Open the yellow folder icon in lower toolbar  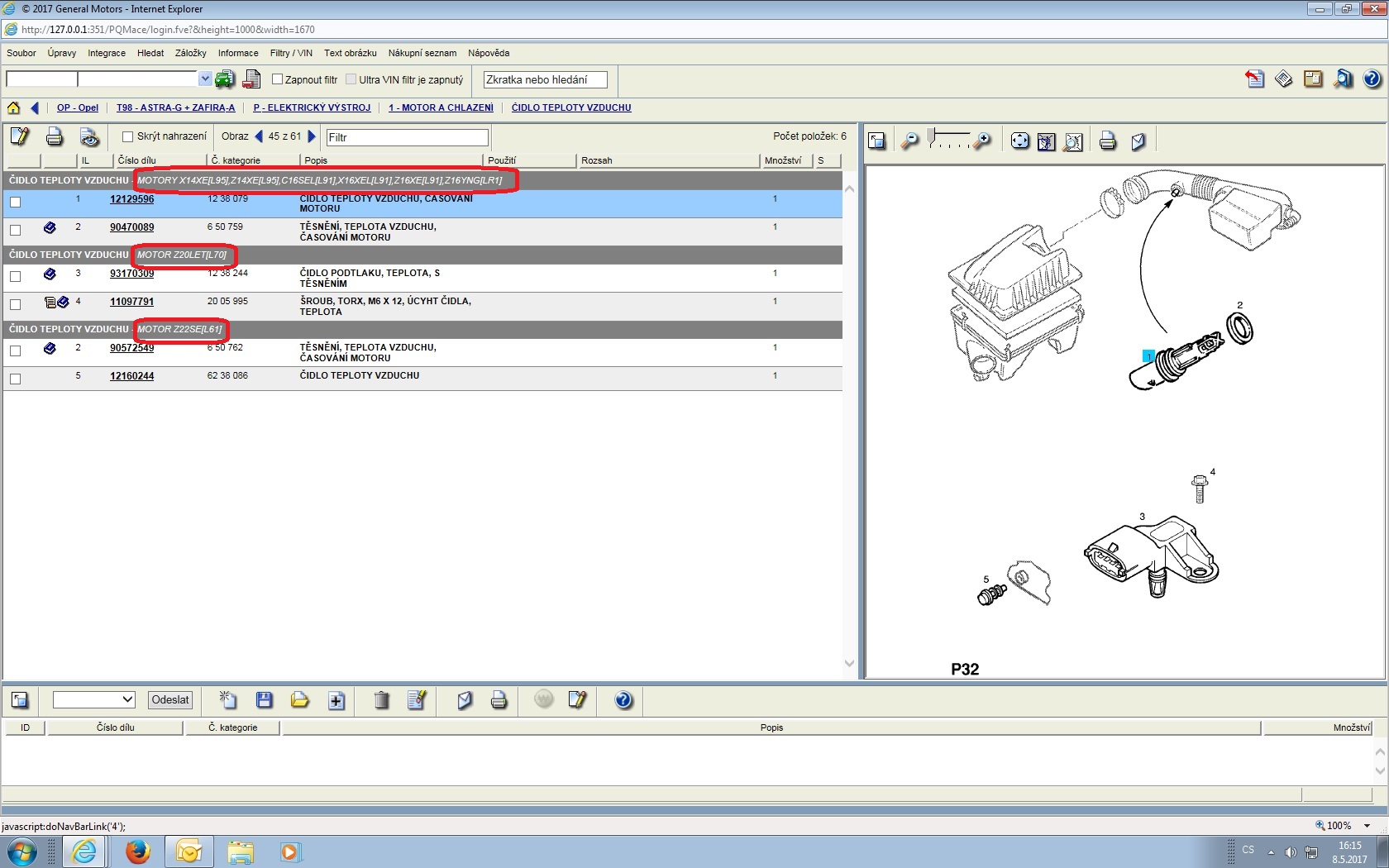click(299, 700)
